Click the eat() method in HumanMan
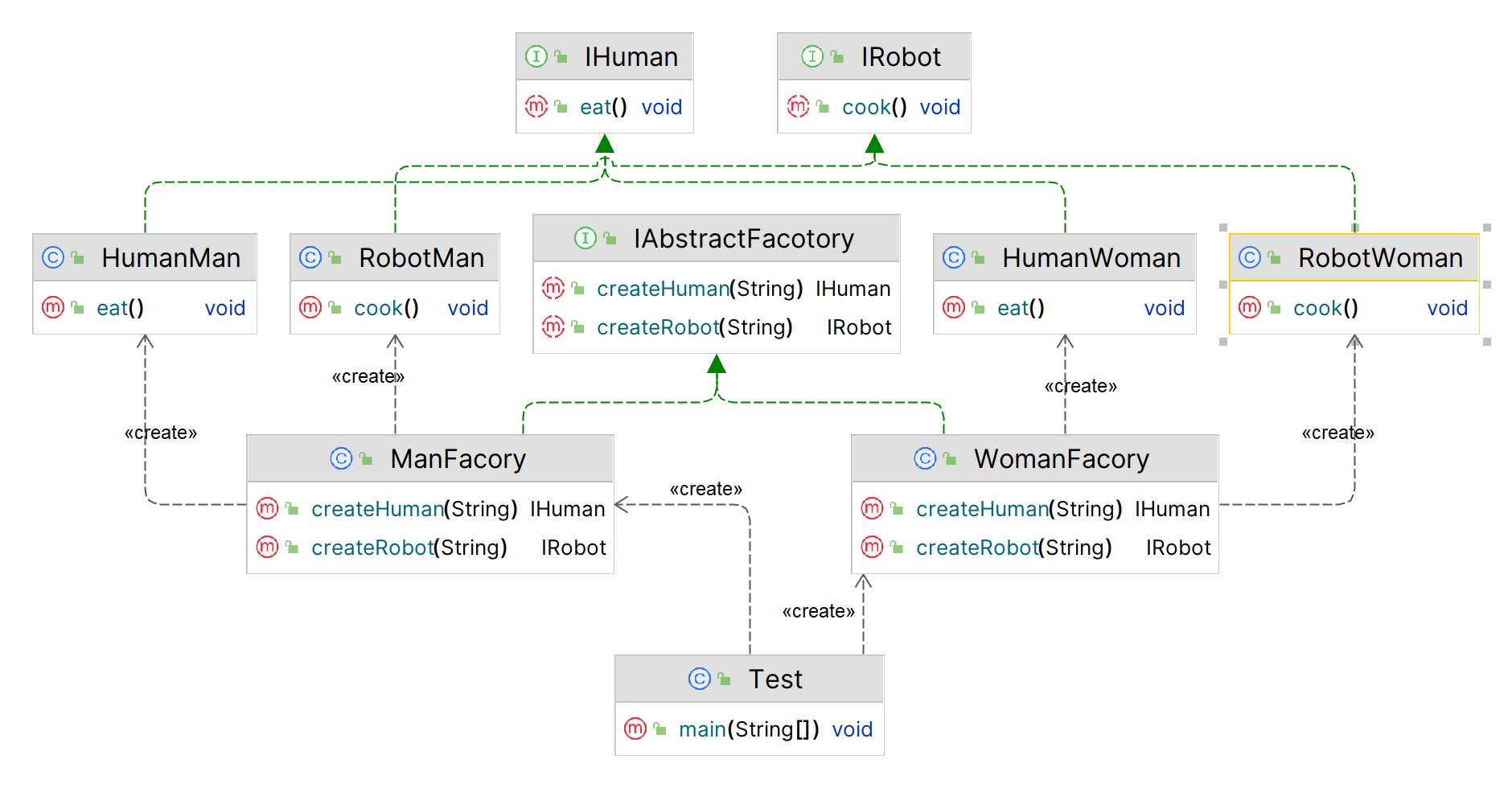Viewport: 1512px width, 788px height. pos(120,308)
